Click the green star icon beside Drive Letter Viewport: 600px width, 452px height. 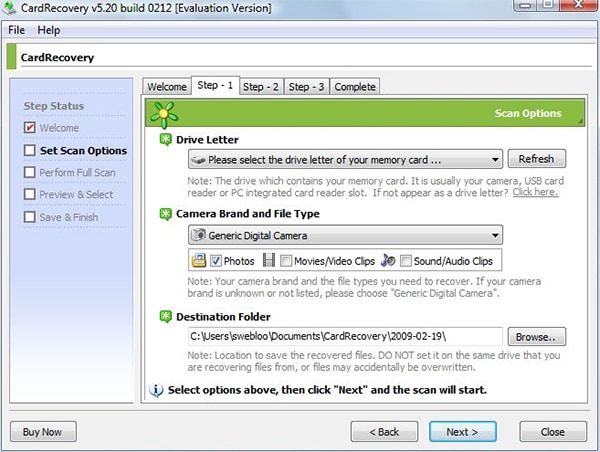165,140
